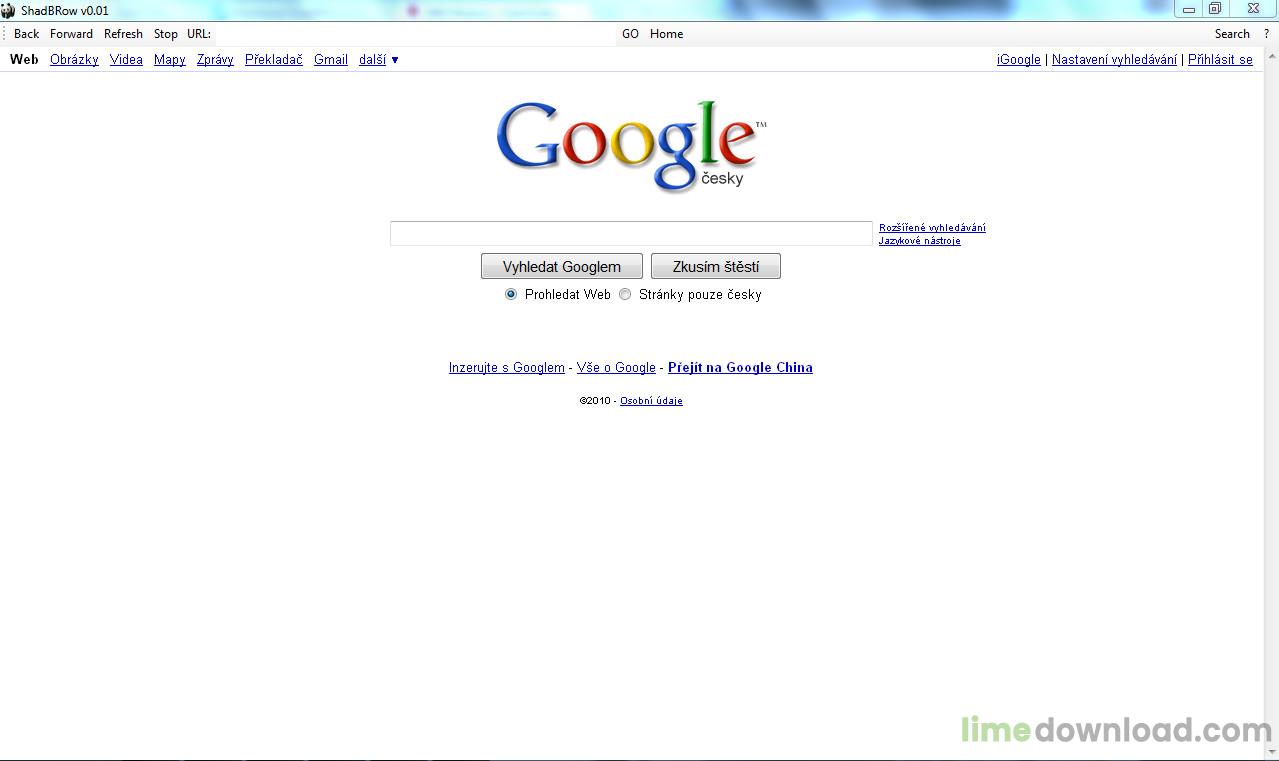Maximize the ShadBRow window
Screen dimensions: 1279x761
click(1215, 9)
